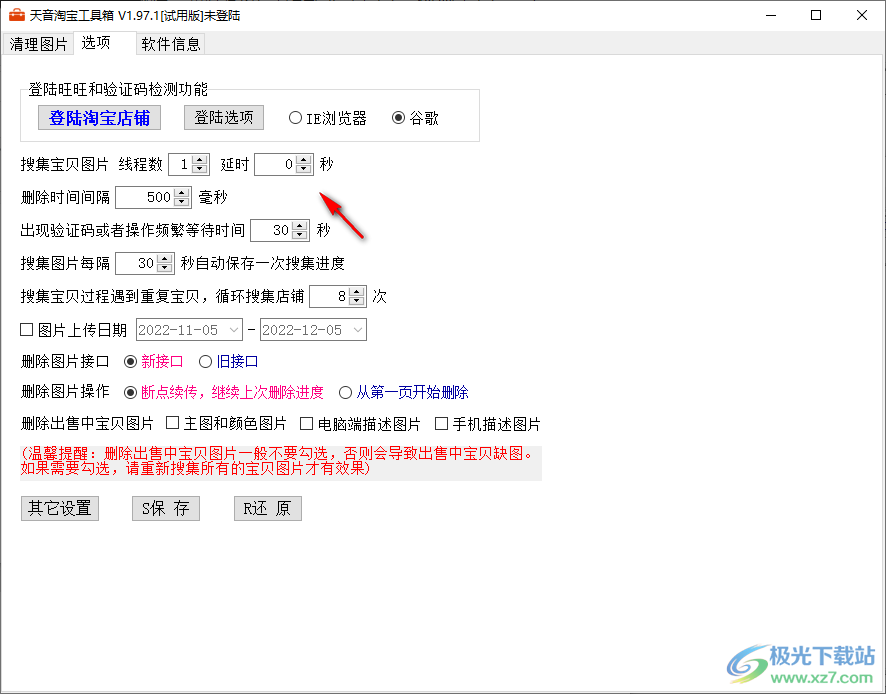
Task: Increase 循环搜集店铺 count up arrow
Action: pyautogui.click(x=357, y=292)
